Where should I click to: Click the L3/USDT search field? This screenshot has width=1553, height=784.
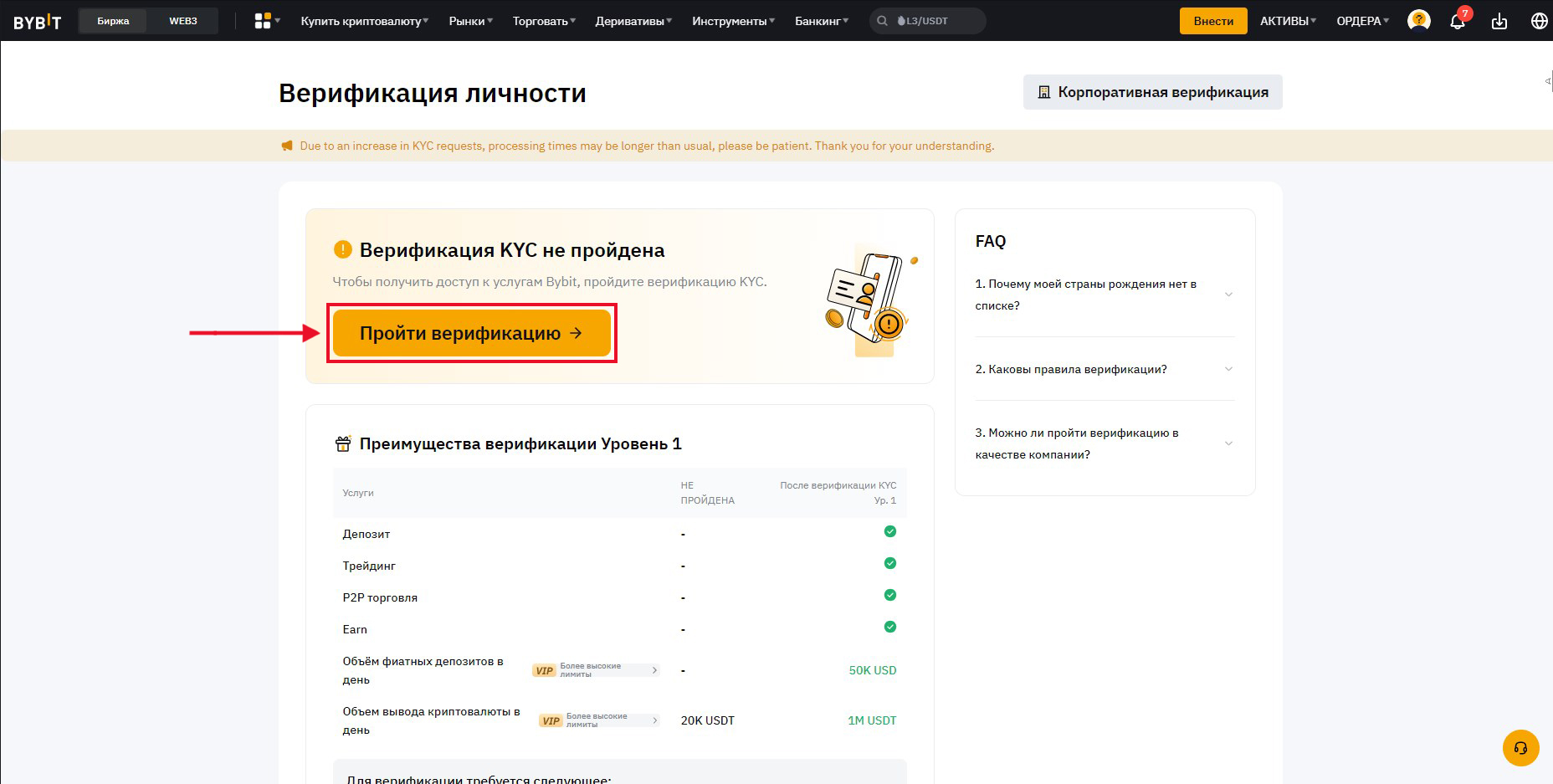(928, 21)
